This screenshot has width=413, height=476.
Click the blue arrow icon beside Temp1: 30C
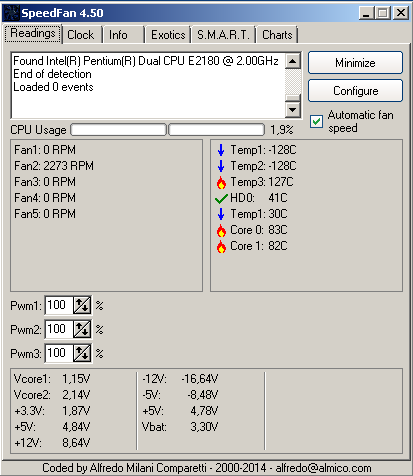[221, 214]
